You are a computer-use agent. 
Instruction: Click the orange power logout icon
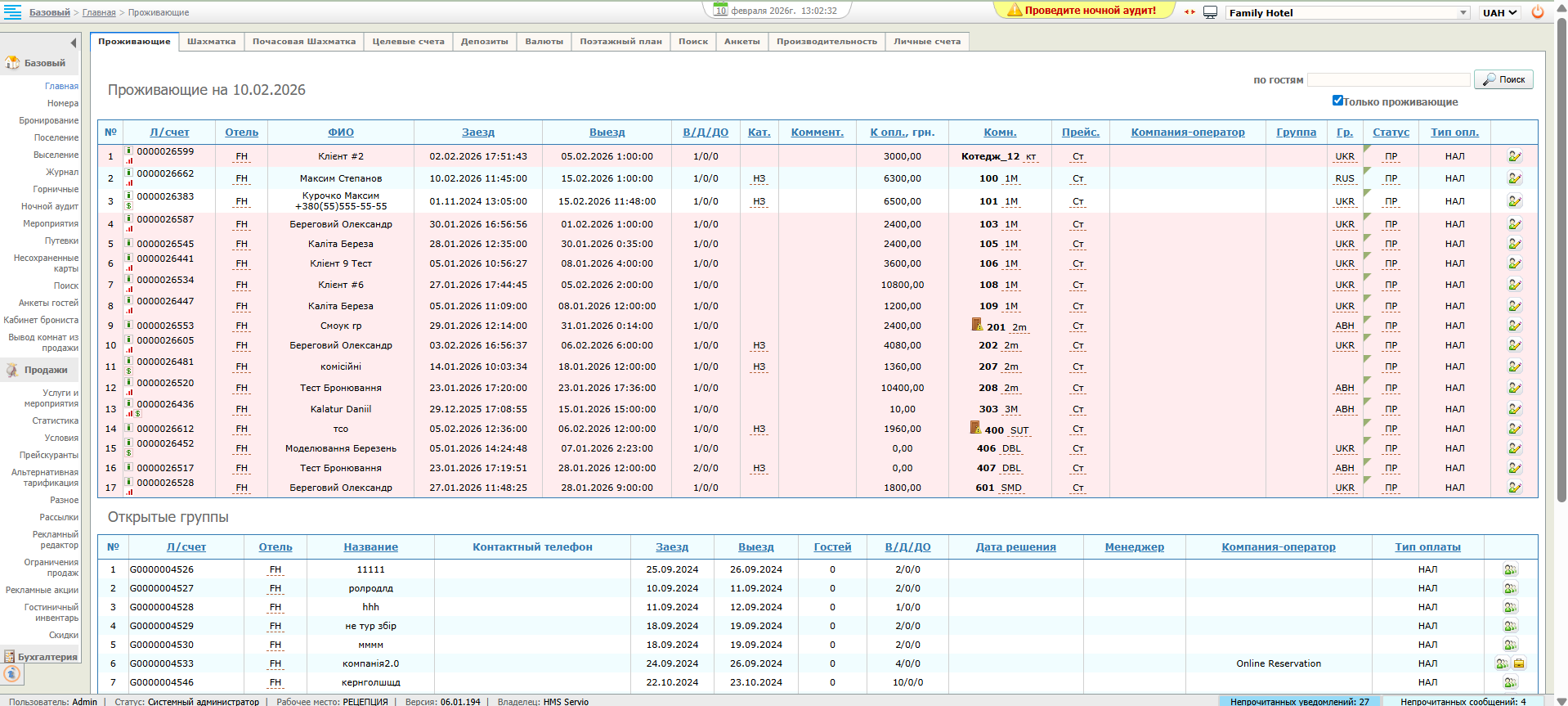[1537, 12]
